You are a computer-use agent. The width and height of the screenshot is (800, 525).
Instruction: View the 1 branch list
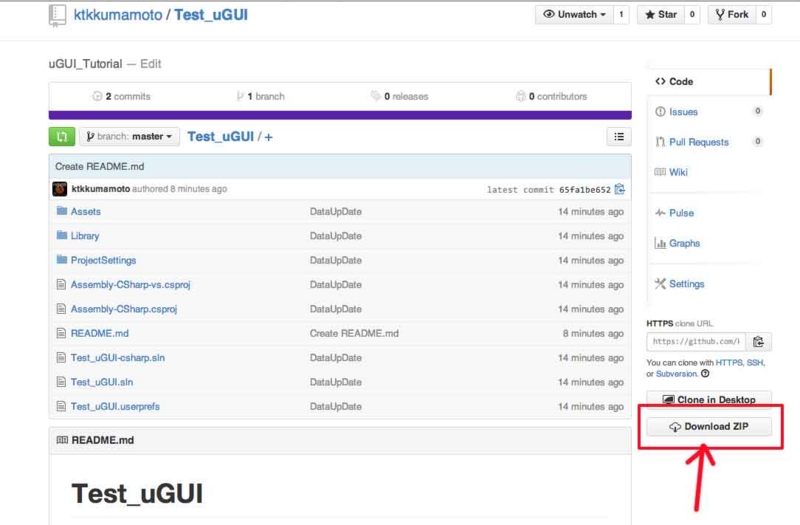click(260, 96)
